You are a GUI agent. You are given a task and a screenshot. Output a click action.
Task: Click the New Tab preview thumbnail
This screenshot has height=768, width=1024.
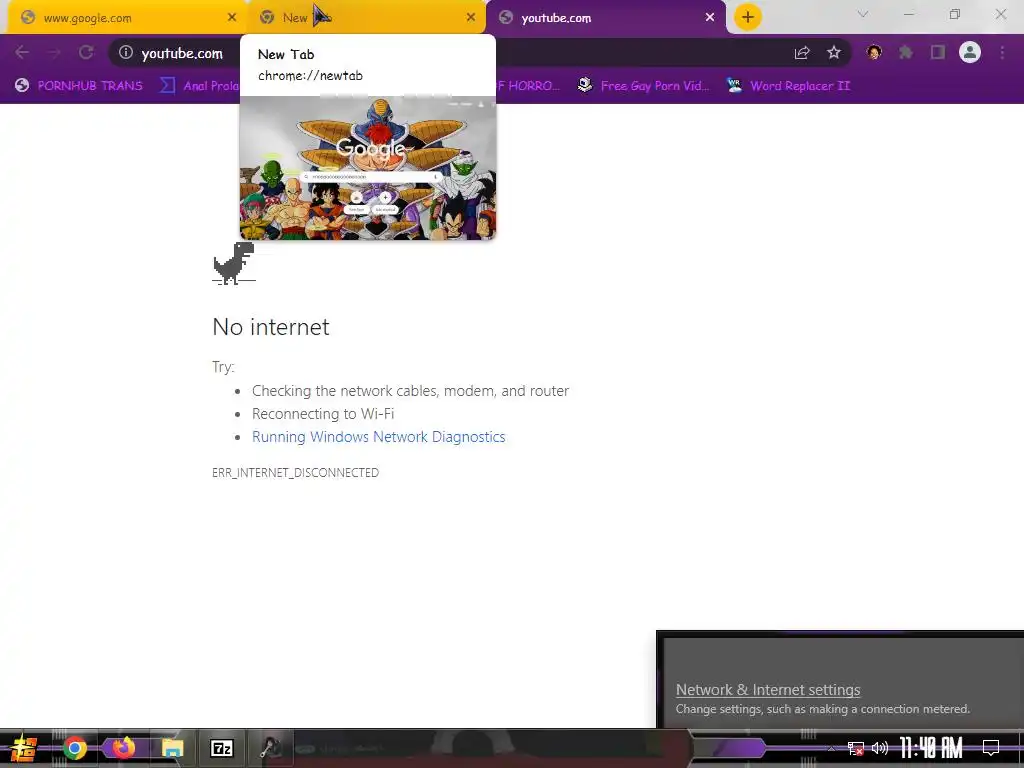click(x=368, y=168)
